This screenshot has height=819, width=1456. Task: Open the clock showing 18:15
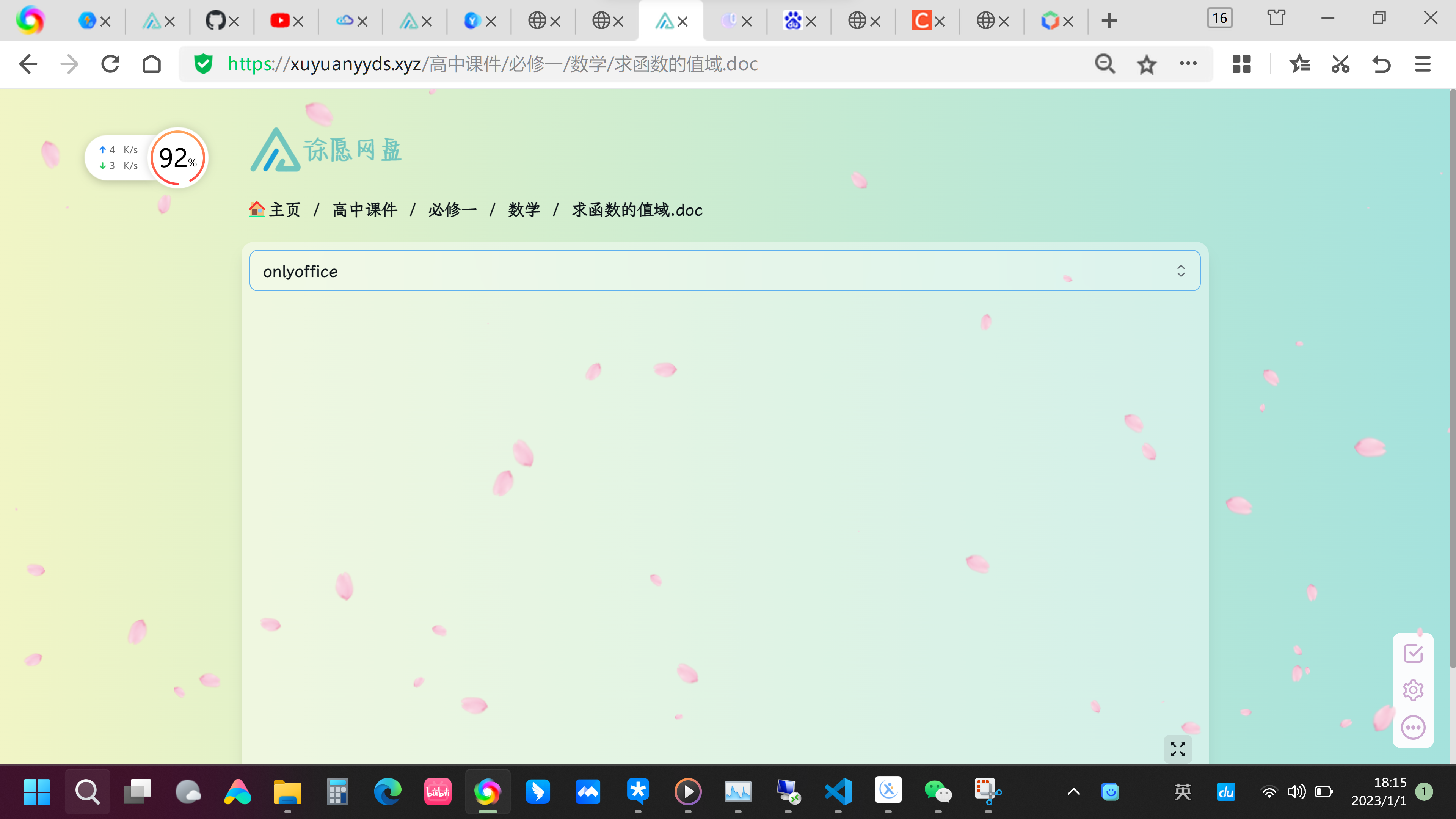(1379, 792)
